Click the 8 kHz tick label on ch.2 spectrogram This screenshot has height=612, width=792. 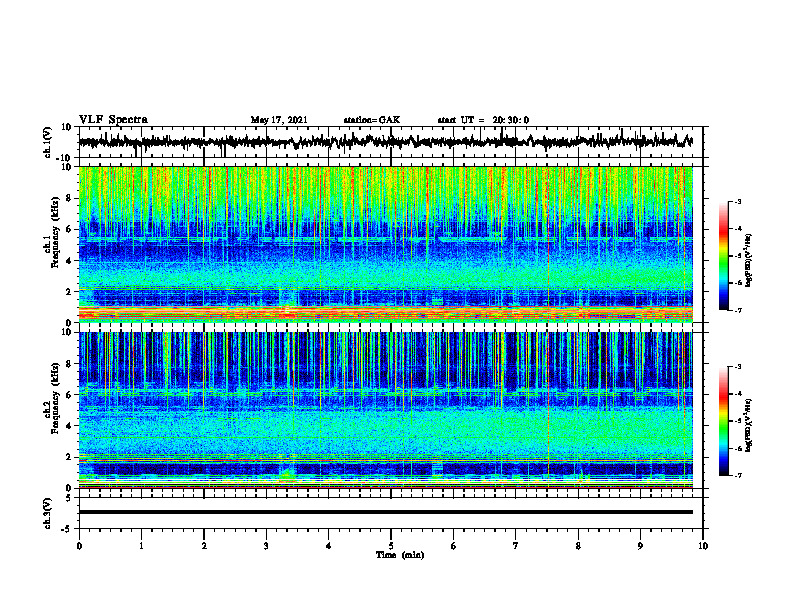point(69,364)
